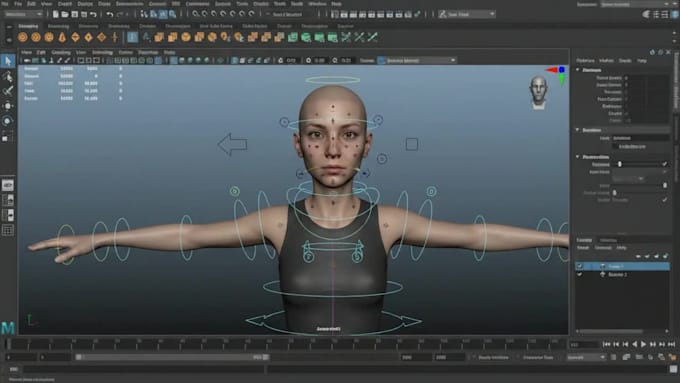This screenshot has height=383, width=680.
Task: Open the shelf options gear icon
Action: pyautogui.click(x=9, y=39)
